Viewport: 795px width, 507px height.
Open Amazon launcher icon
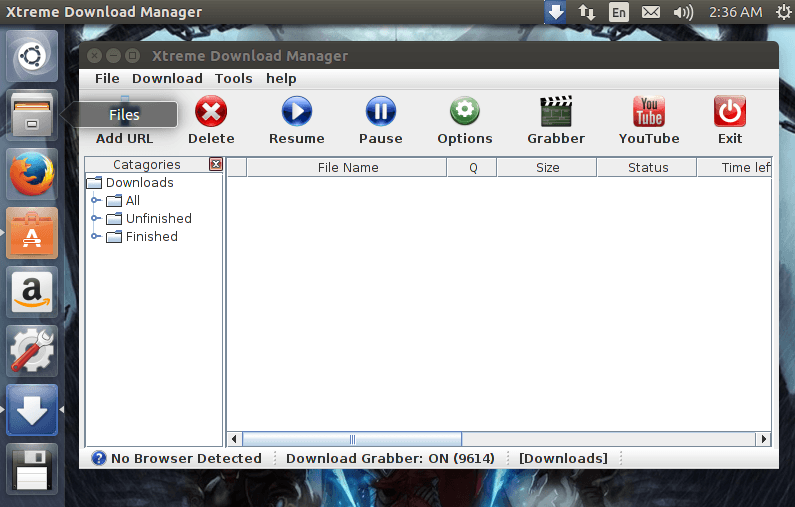pos(32,292)
